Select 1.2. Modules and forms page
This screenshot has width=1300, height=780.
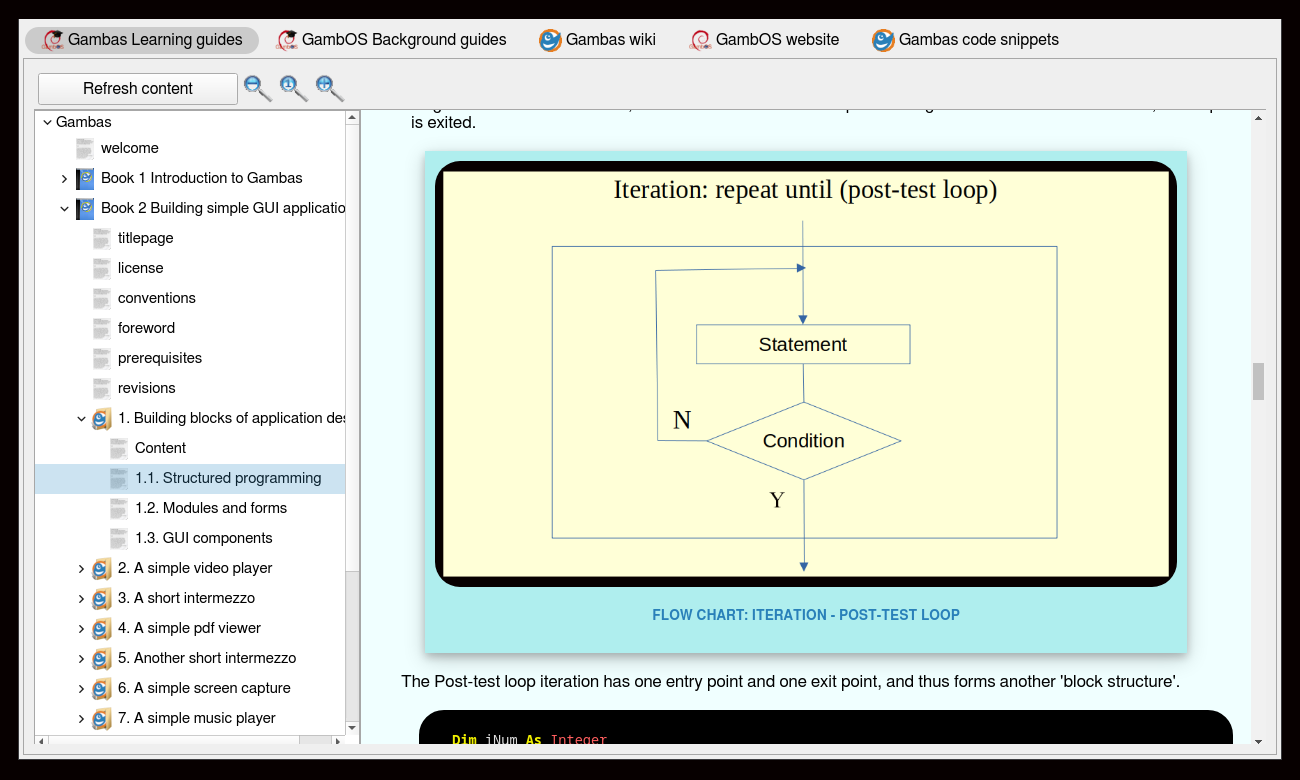click(x=210, y=508)
